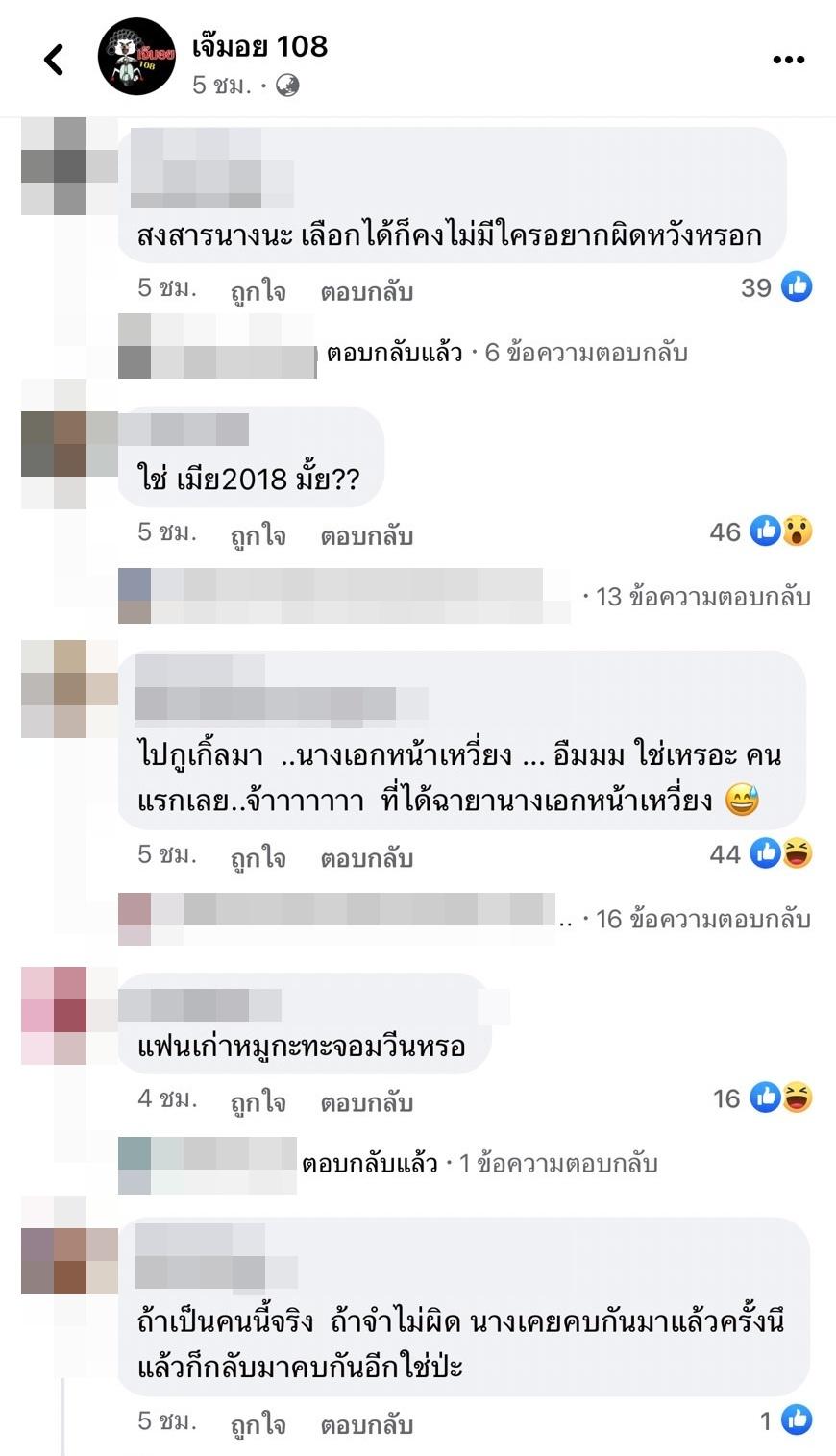Reply to the ถ้าเป็นคนนี้จริง comment

pyautogui.click(x=367, y=1424)
